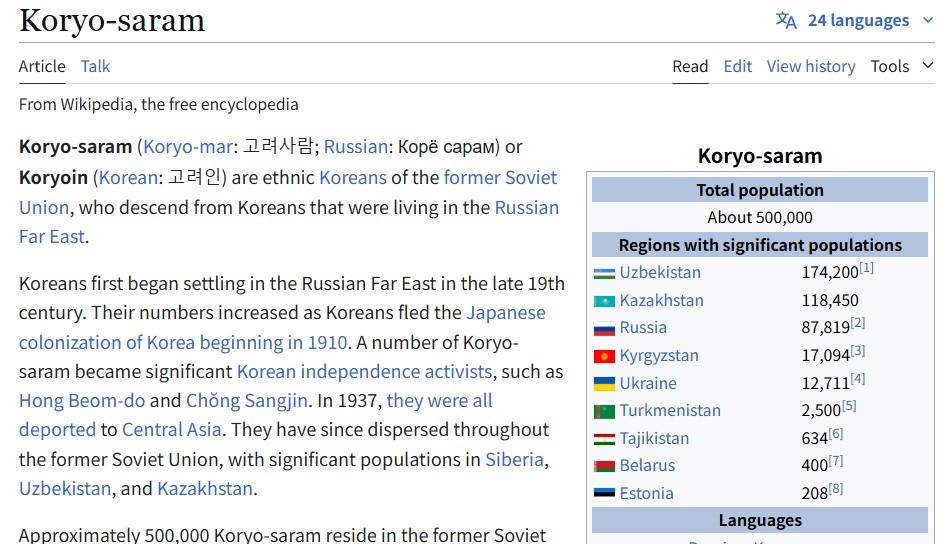Expand the Tools menu chevron
The height and width of the screenshot is (544, 951).
click(x=928, y=65)
